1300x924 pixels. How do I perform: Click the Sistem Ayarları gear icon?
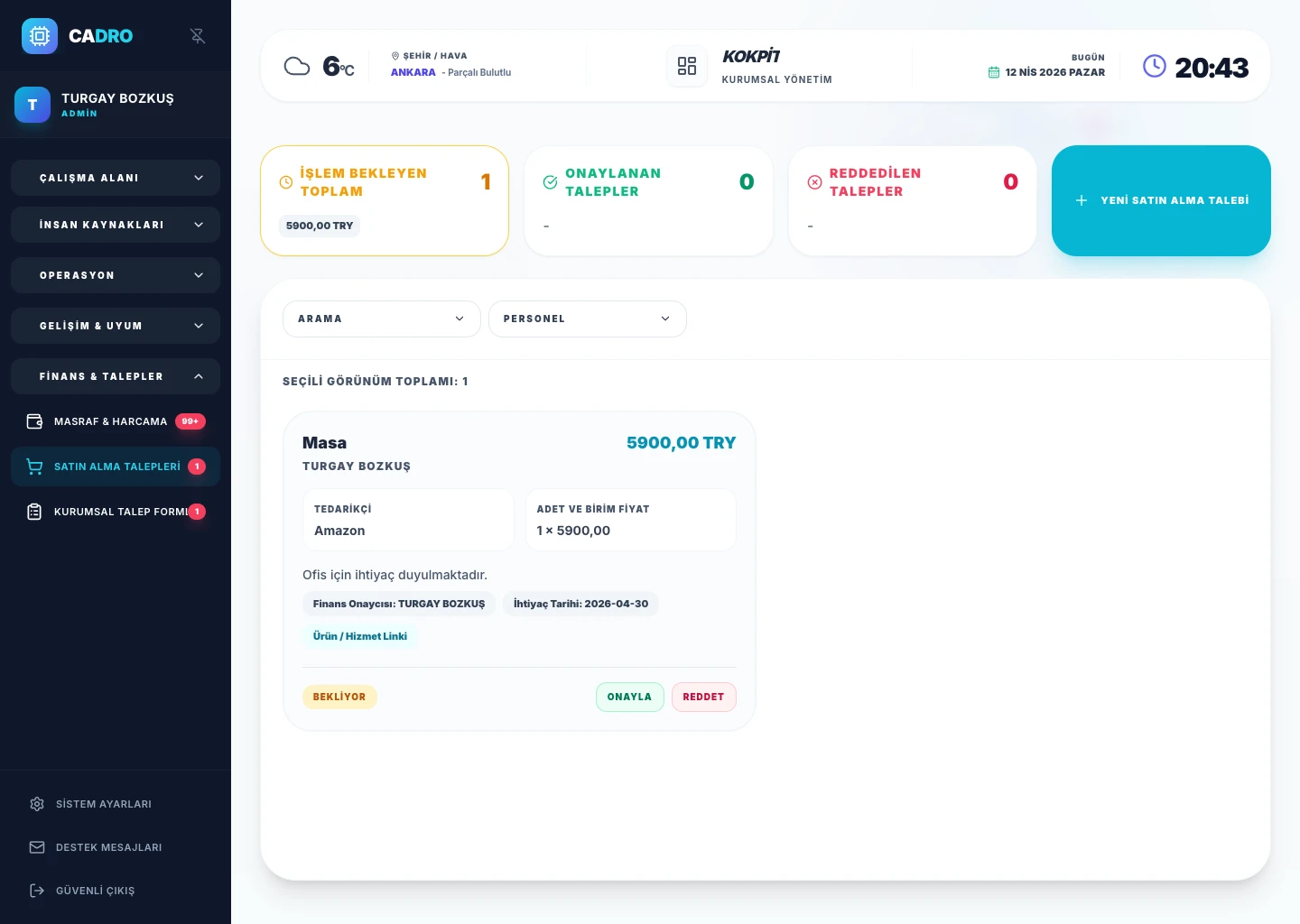tap(37, 804)
